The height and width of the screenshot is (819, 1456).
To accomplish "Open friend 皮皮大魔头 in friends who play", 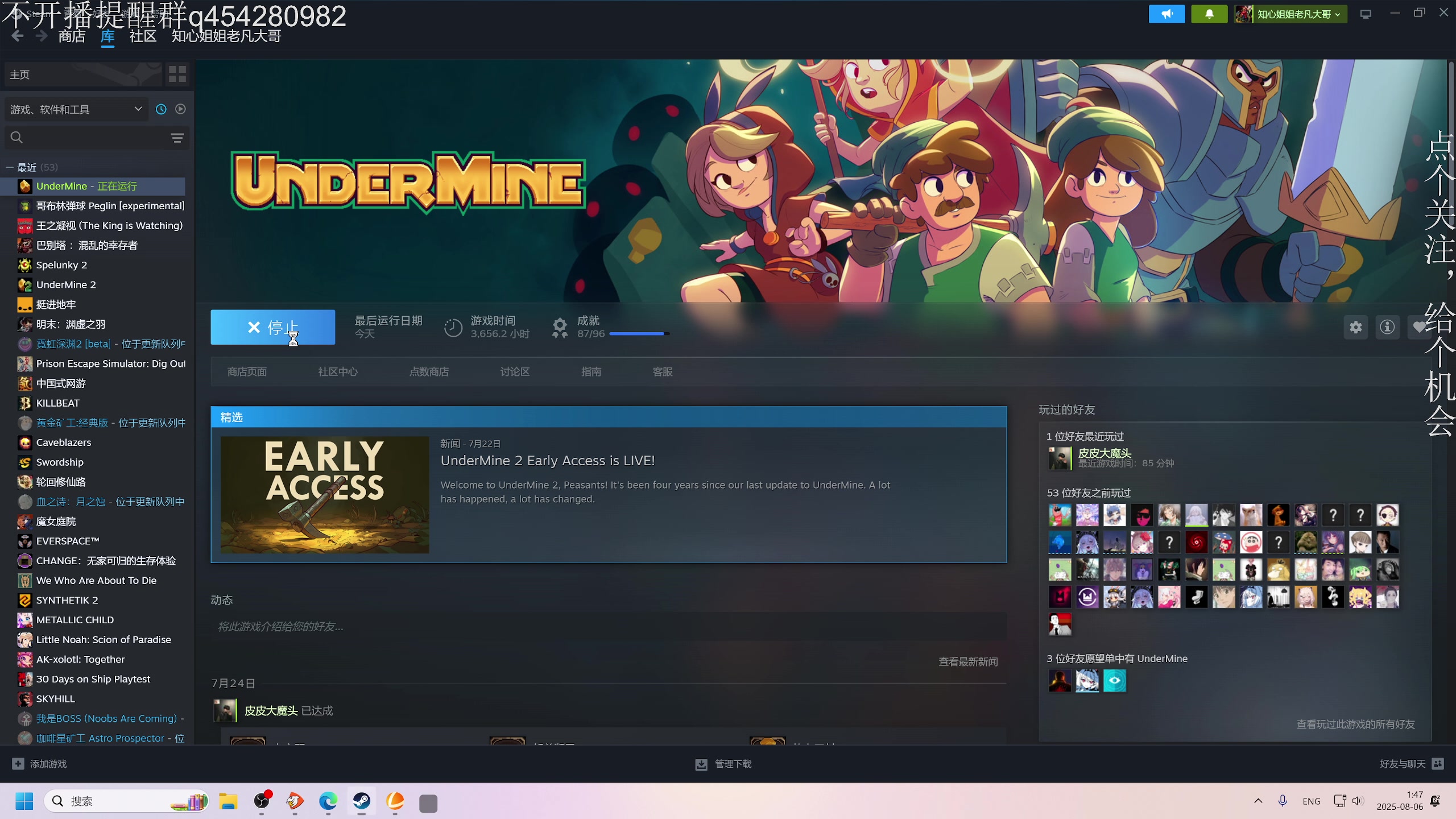I will [1105, 453].
